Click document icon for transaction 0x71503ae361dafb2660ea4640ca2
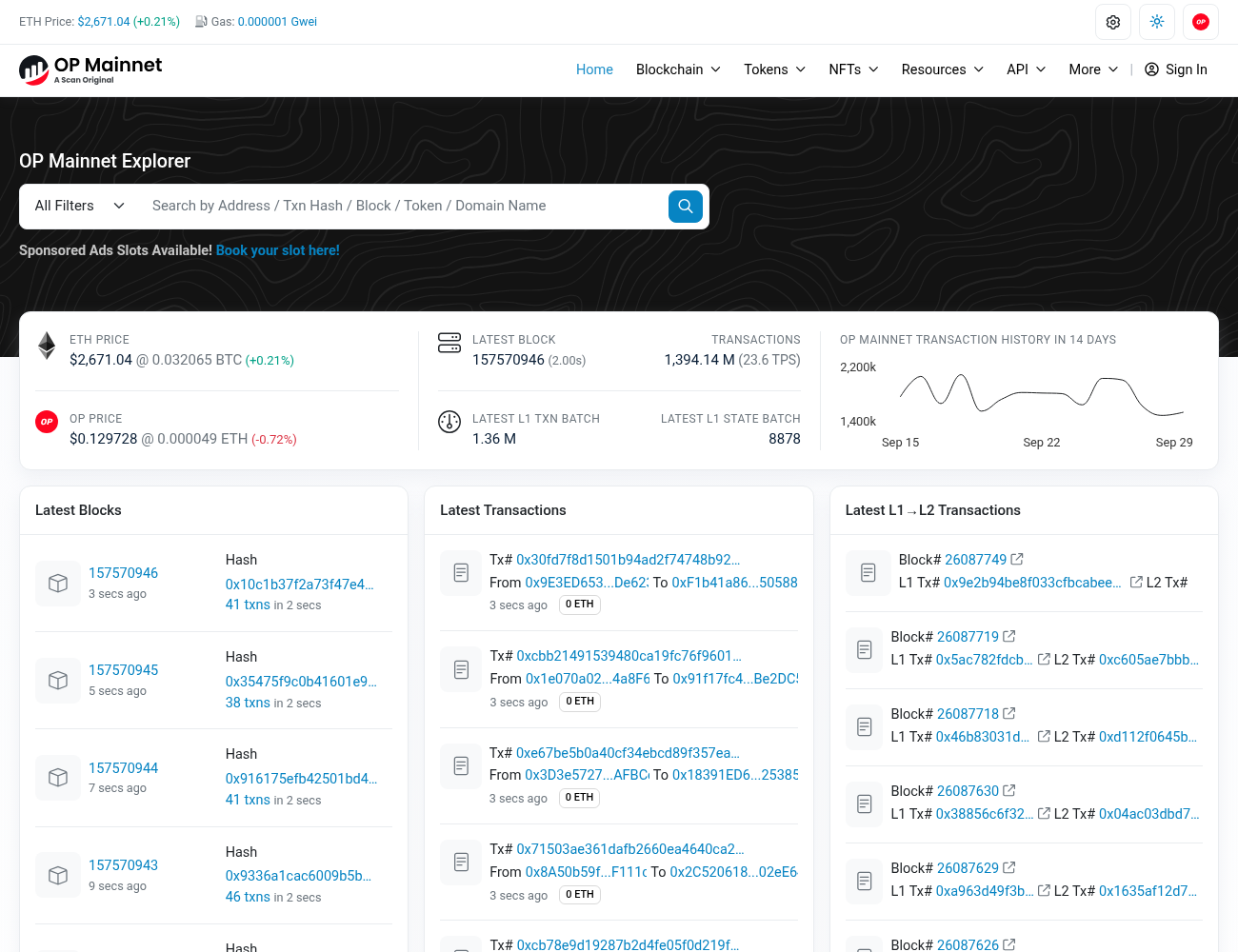 coord(462,863)
